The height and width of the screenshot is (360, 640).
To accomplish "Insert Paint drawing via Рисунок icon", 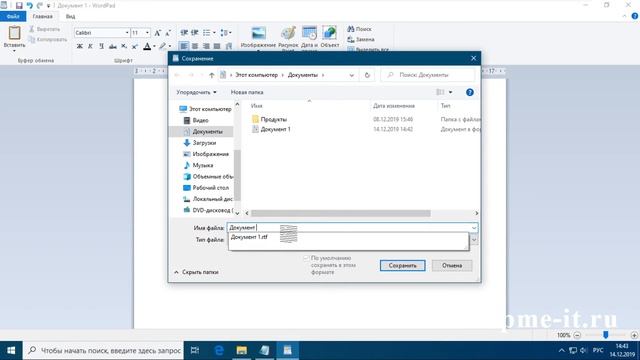I will pyautogui.click(x=289, y=33).
